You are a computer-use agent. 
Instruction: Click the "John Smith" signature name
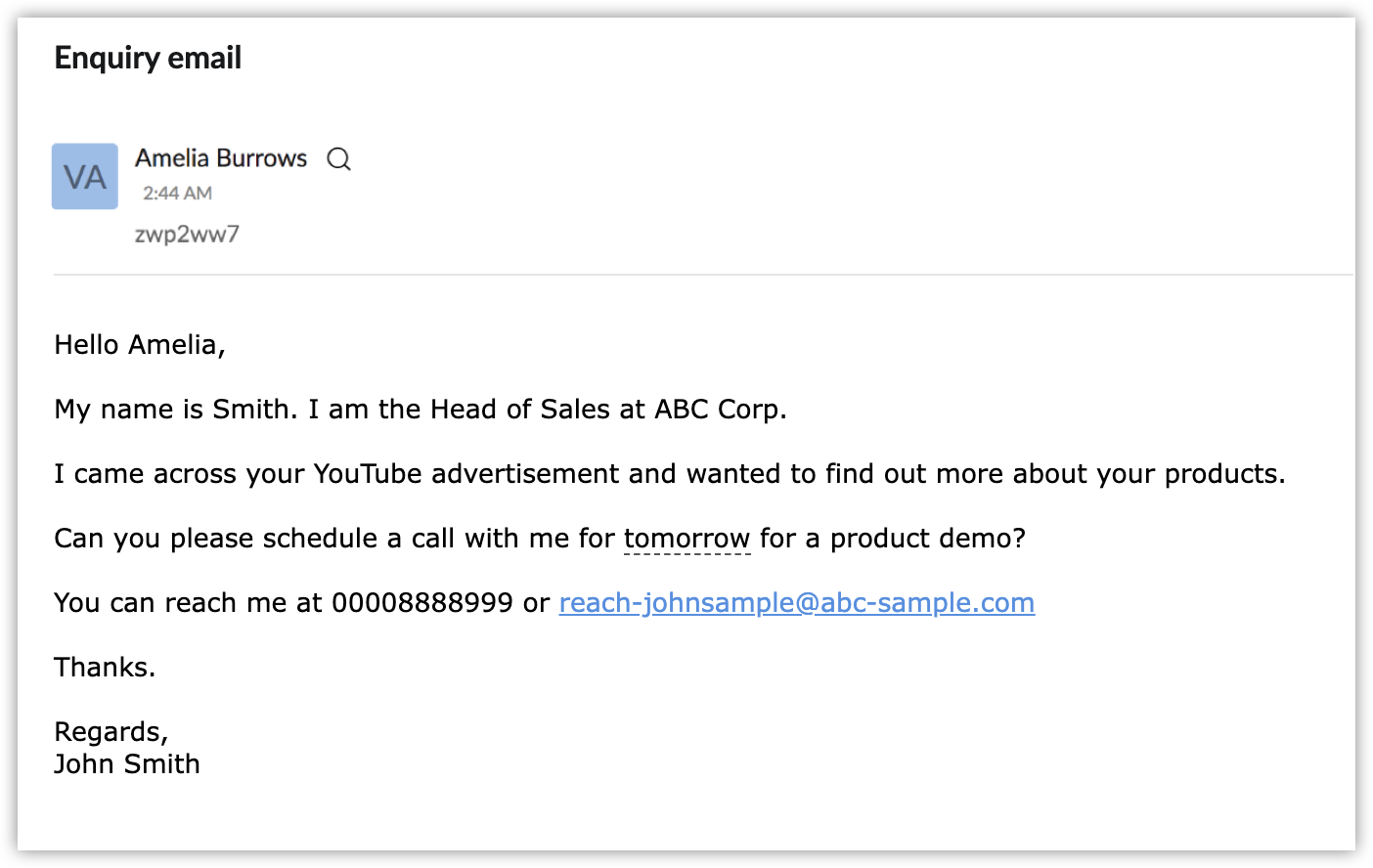click(x=127, y=764)
